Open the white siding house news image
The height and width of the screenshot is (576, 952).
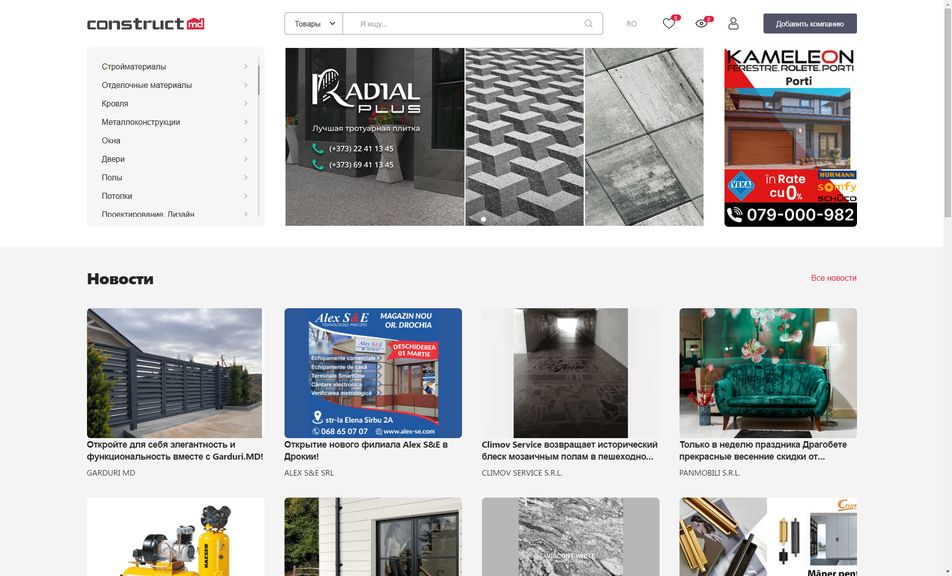373,537
